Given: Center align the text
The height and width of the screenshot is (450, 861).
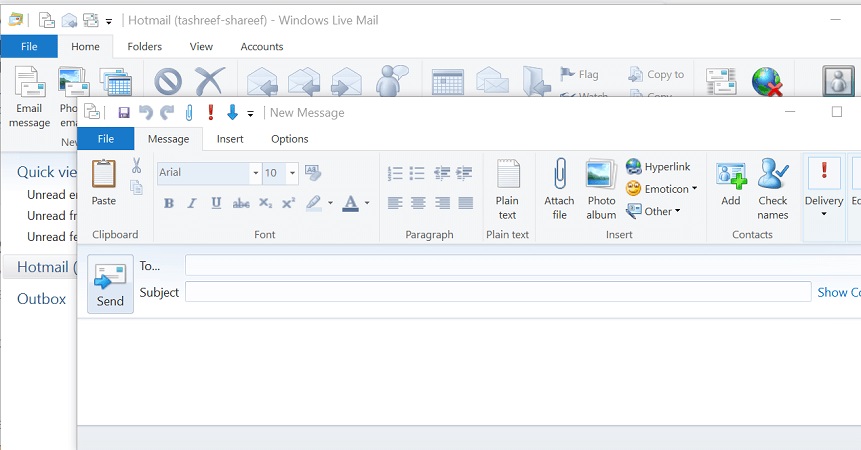Looking at the screenshot, I should pos(418,203).
